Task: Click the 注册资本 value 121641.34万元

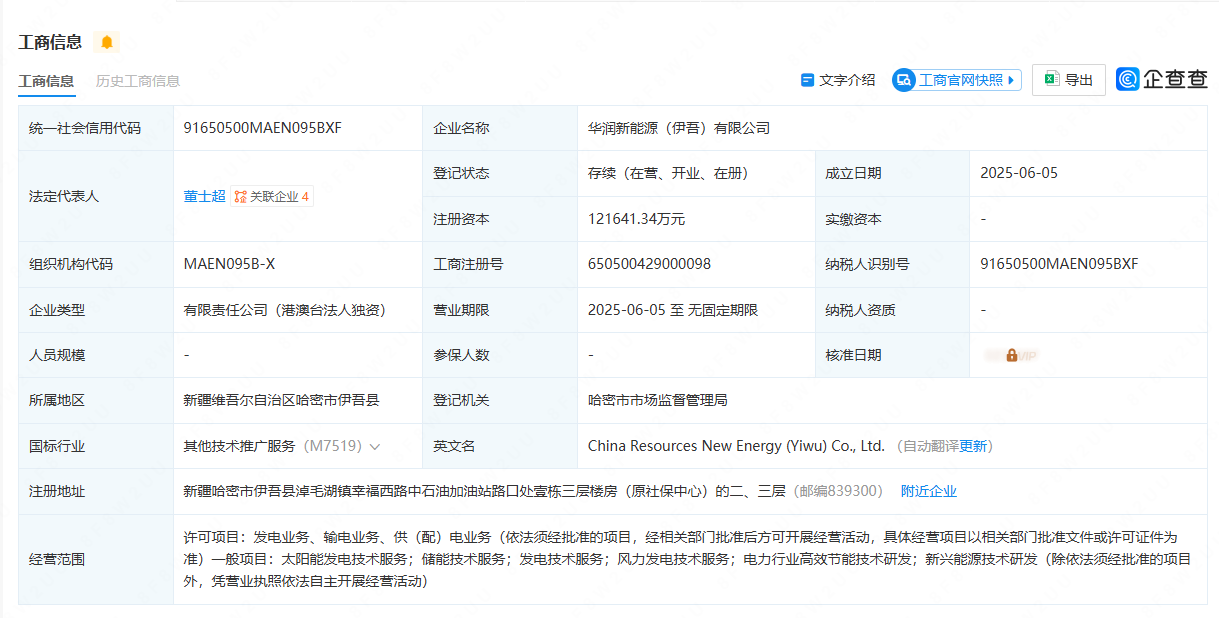Action: tap(636, 219)
